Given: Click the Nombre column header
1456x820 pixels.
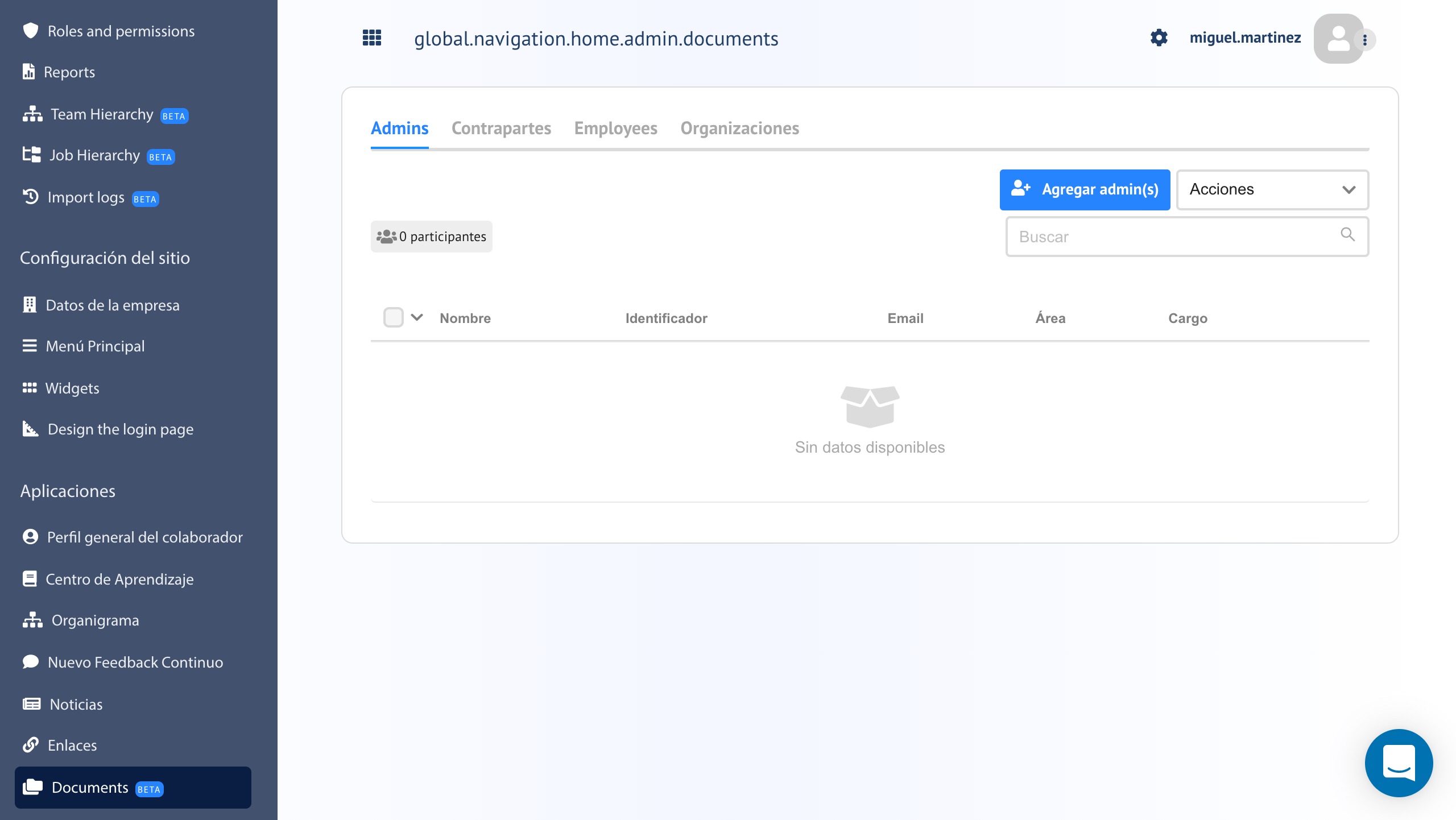Looking at the screenshot, I should [465, 318].
